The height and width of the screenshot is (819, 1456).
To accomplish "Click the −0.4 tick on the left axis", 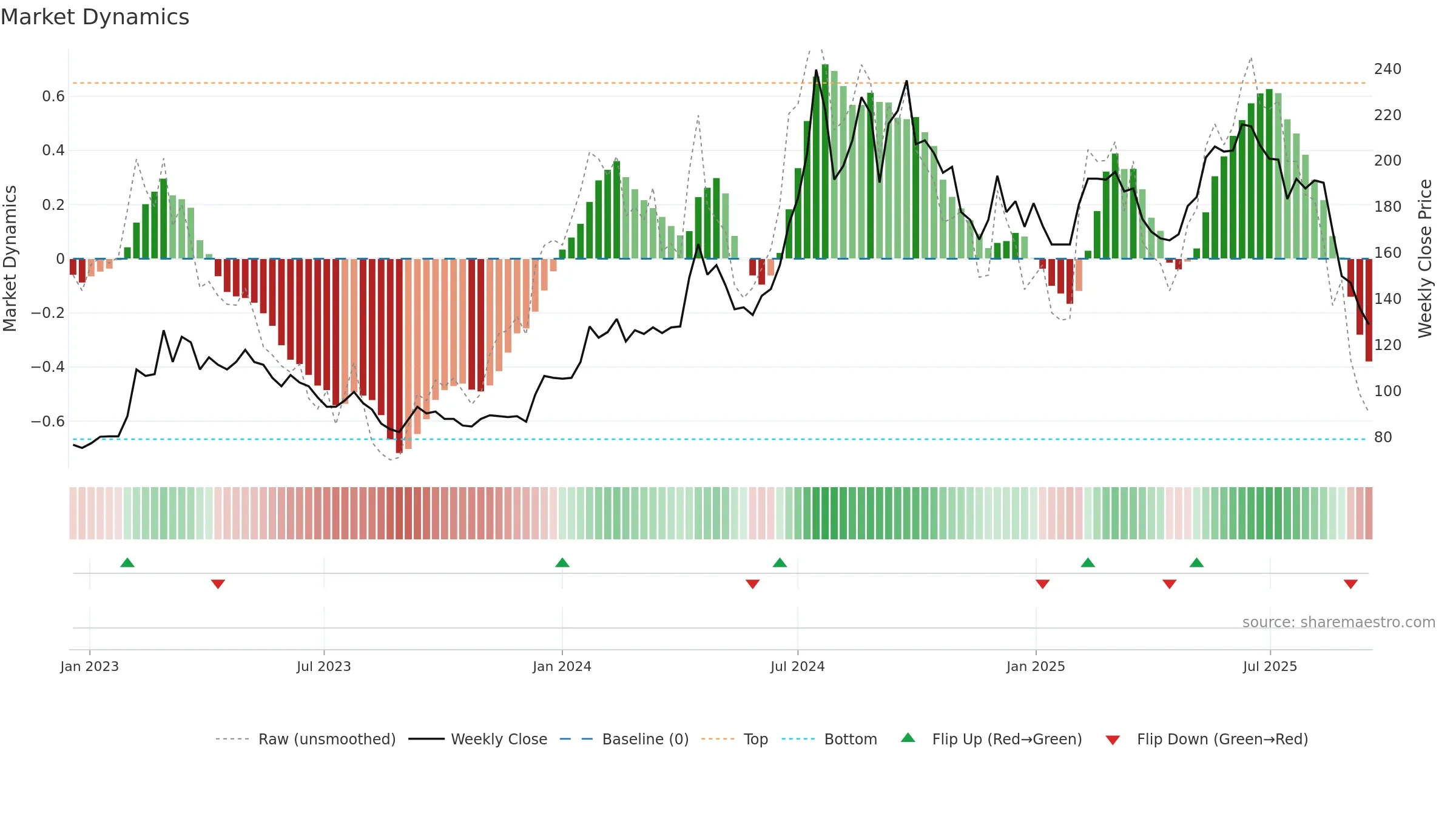I will (x=48, y=367).
